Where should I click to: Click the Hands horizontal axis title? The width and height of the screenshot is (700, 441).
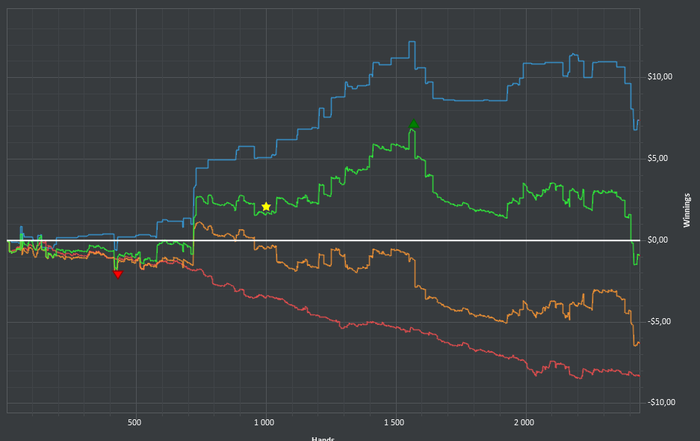(323, 438)
